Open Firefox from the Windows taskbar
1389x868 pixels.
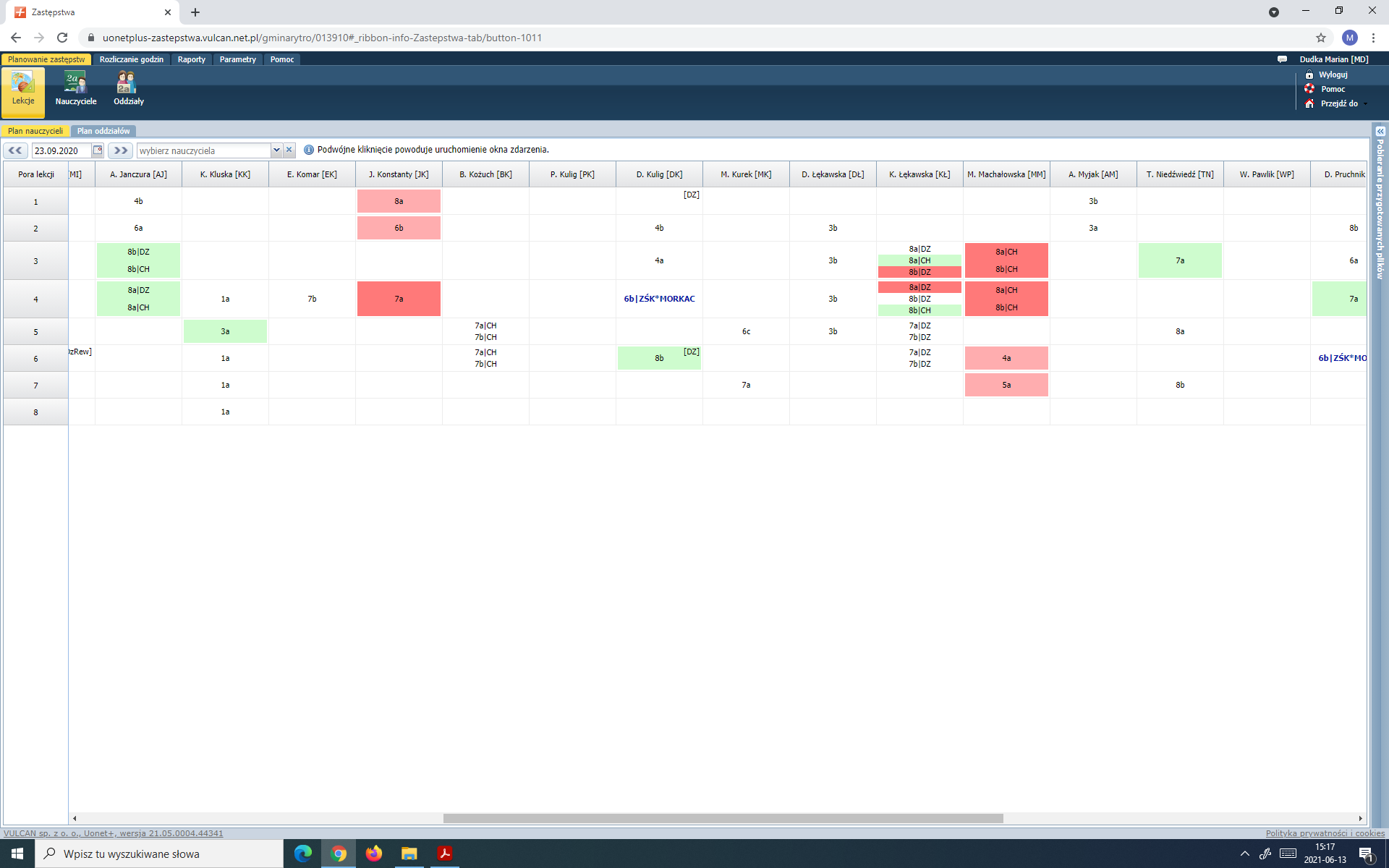(373, 854)
